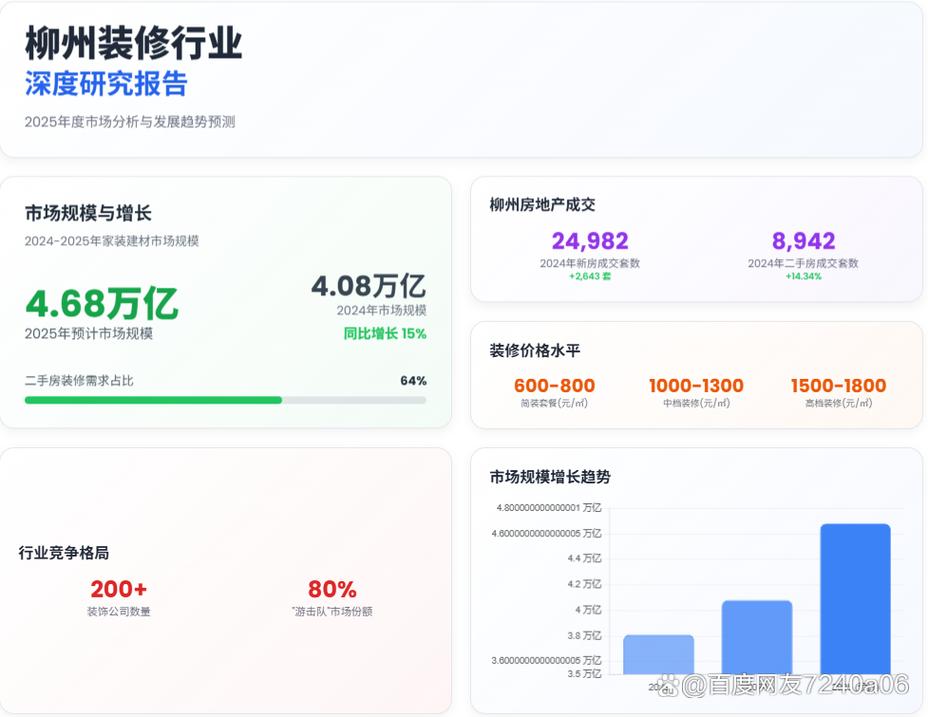The image size is (928, 717).
Task: Click the green second-hand renovation demand progress bar
Action: 153,400
